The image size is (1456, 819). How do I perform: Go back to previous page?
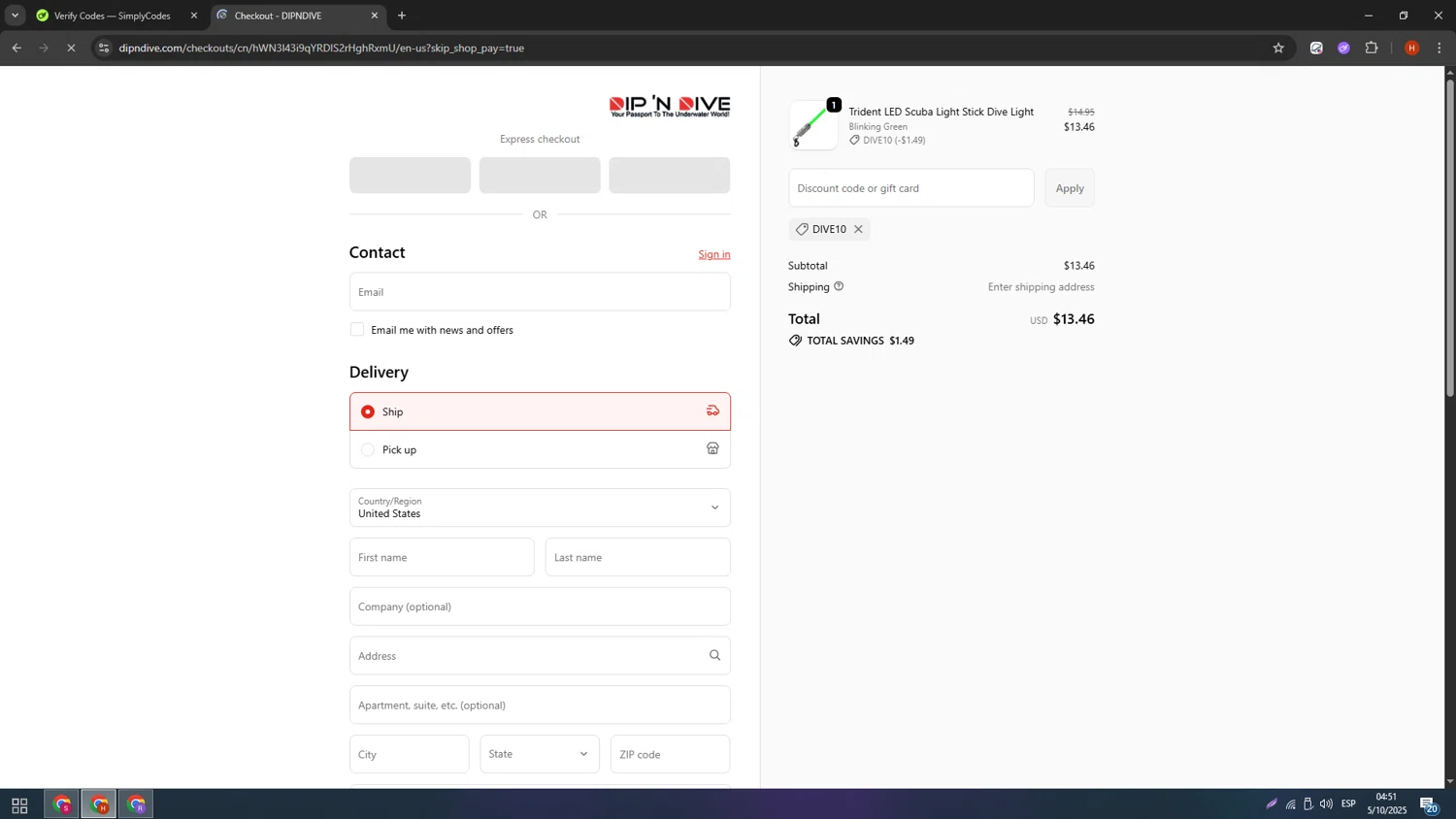click(17, 48)
